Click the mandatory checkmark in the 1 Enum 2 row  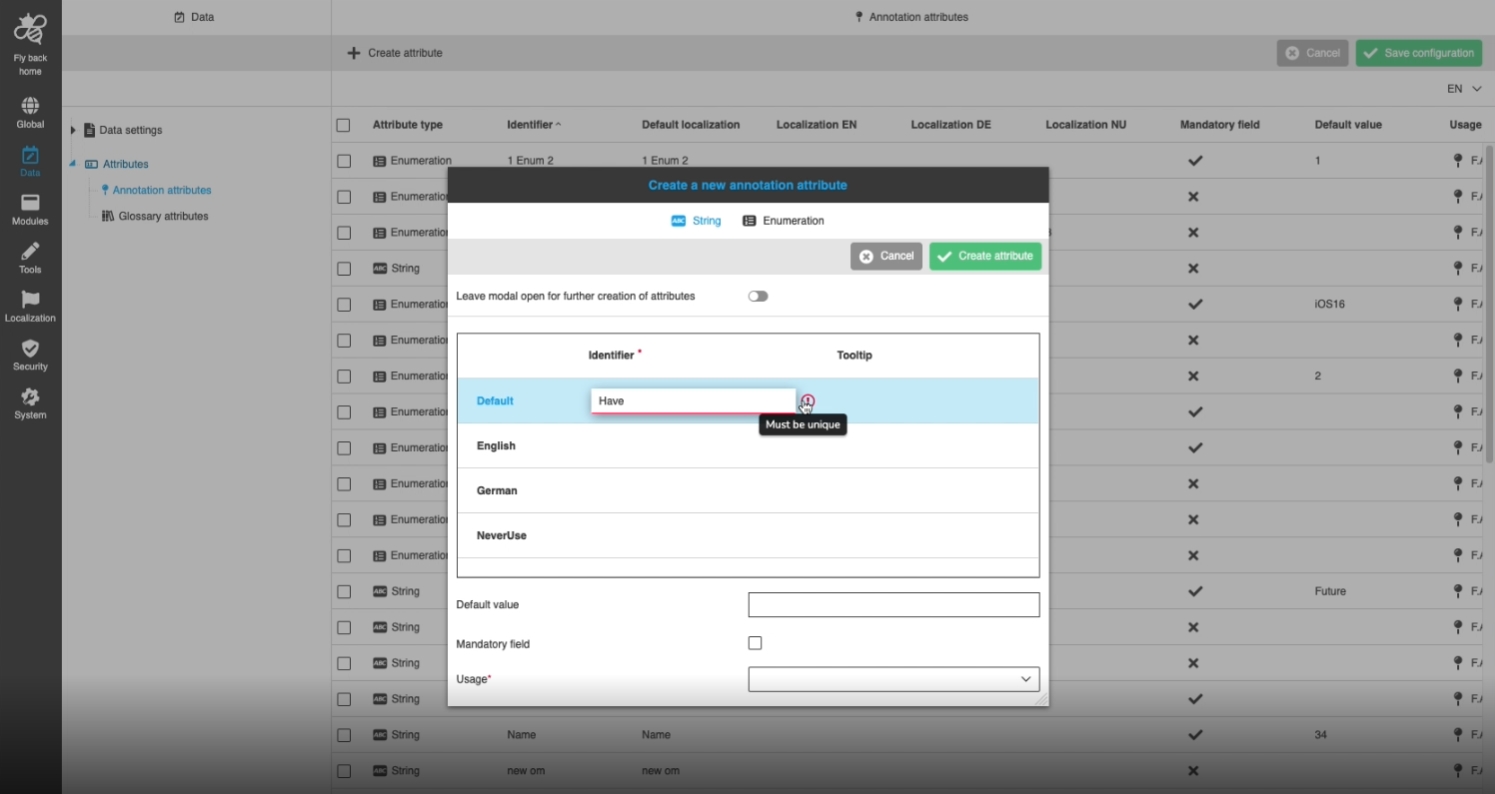tap(1194, 160)
